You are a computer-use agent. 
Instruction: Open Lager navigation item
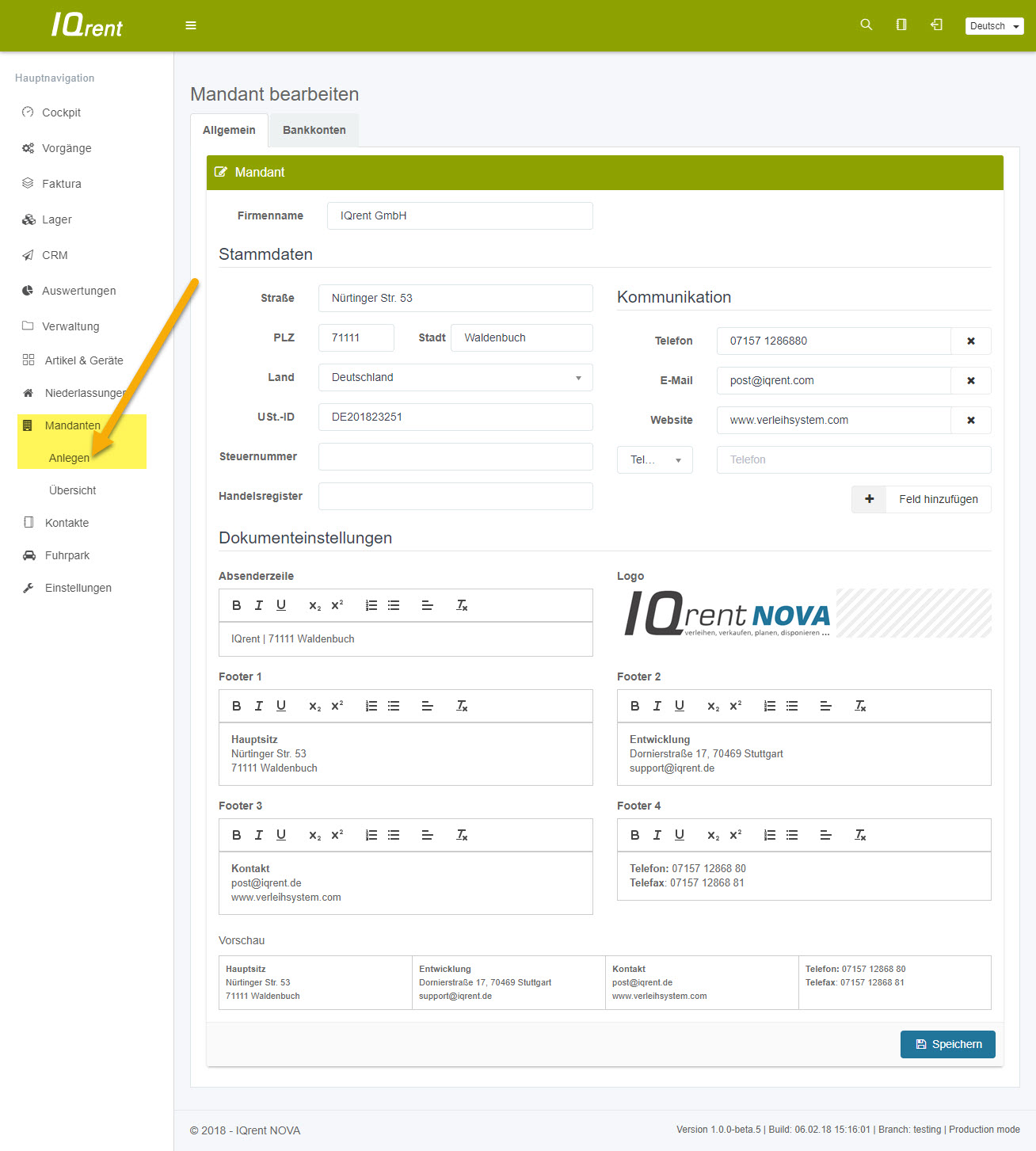[57, 219]
